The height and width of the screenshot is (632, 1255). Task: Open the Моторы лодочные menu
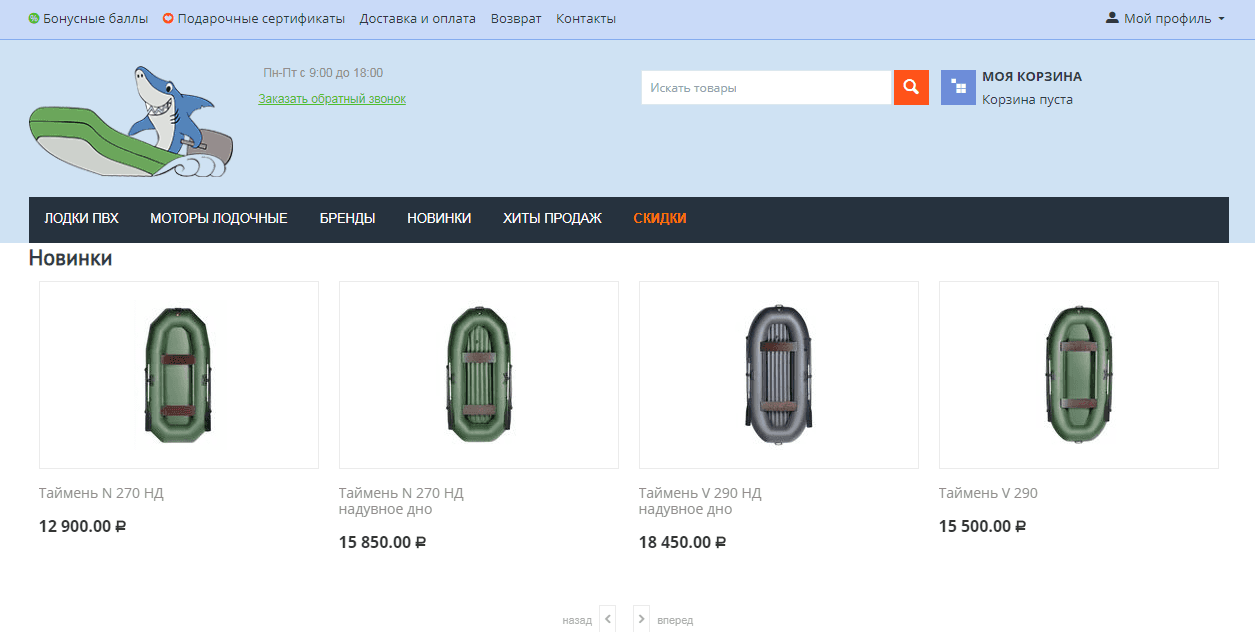click(x=219, y=218)
